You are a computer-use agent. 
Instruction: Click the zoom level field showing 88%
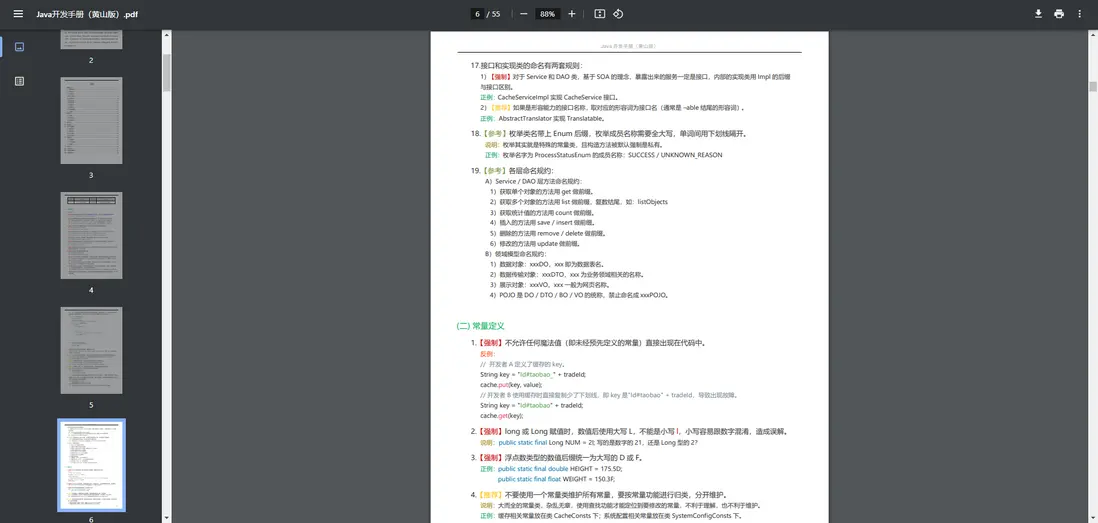548,14
